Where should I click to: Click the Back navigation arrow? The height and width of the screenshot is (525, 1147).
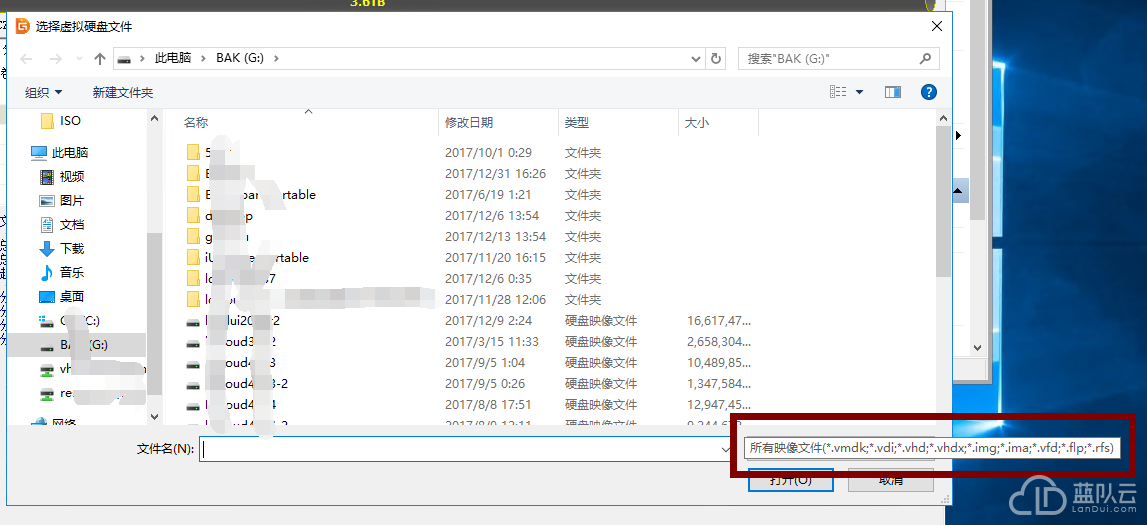[27, 59]
